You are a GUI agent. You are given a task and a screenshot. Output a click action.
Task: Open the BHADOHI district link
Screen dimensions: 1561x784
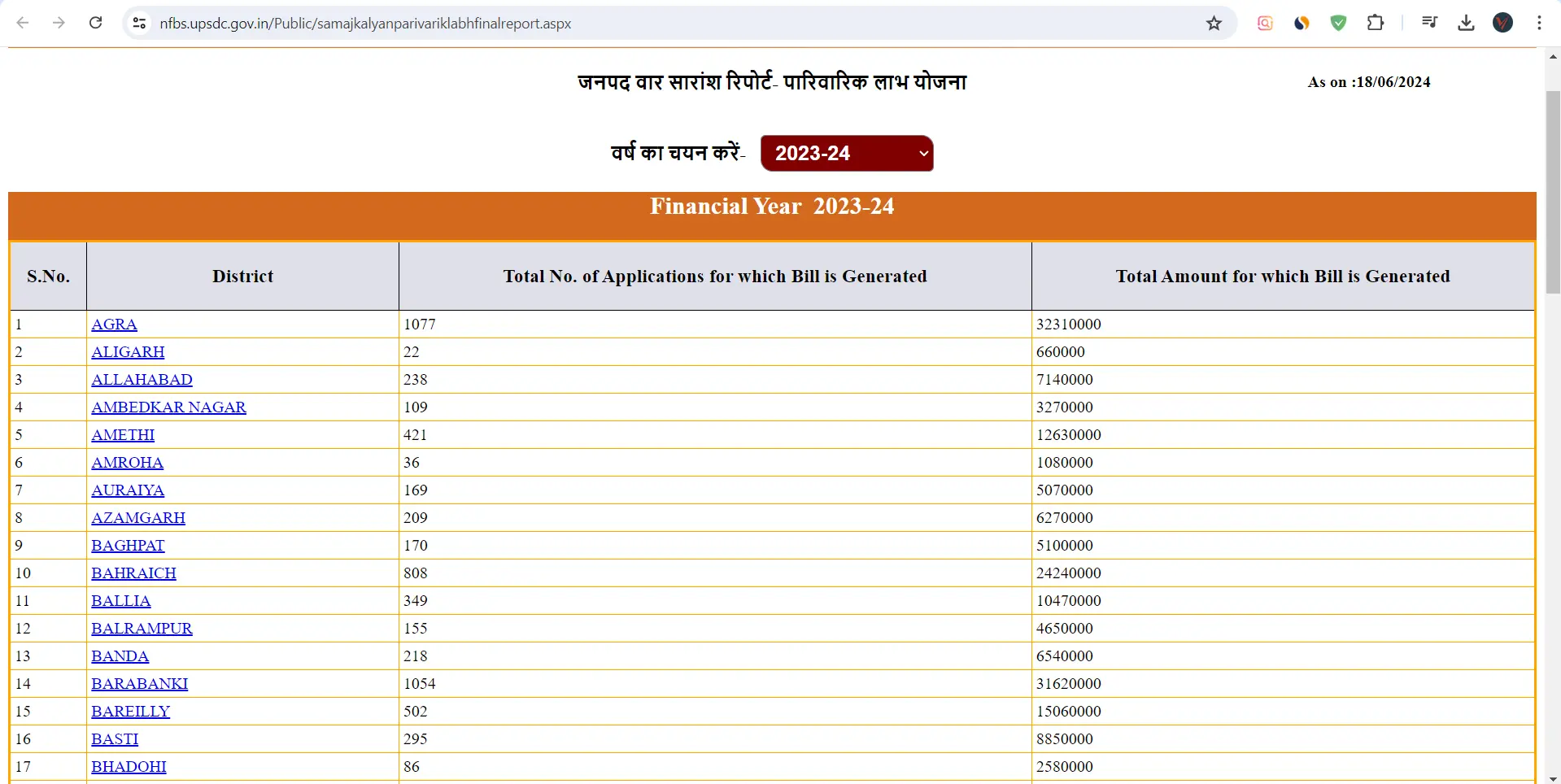129,766
